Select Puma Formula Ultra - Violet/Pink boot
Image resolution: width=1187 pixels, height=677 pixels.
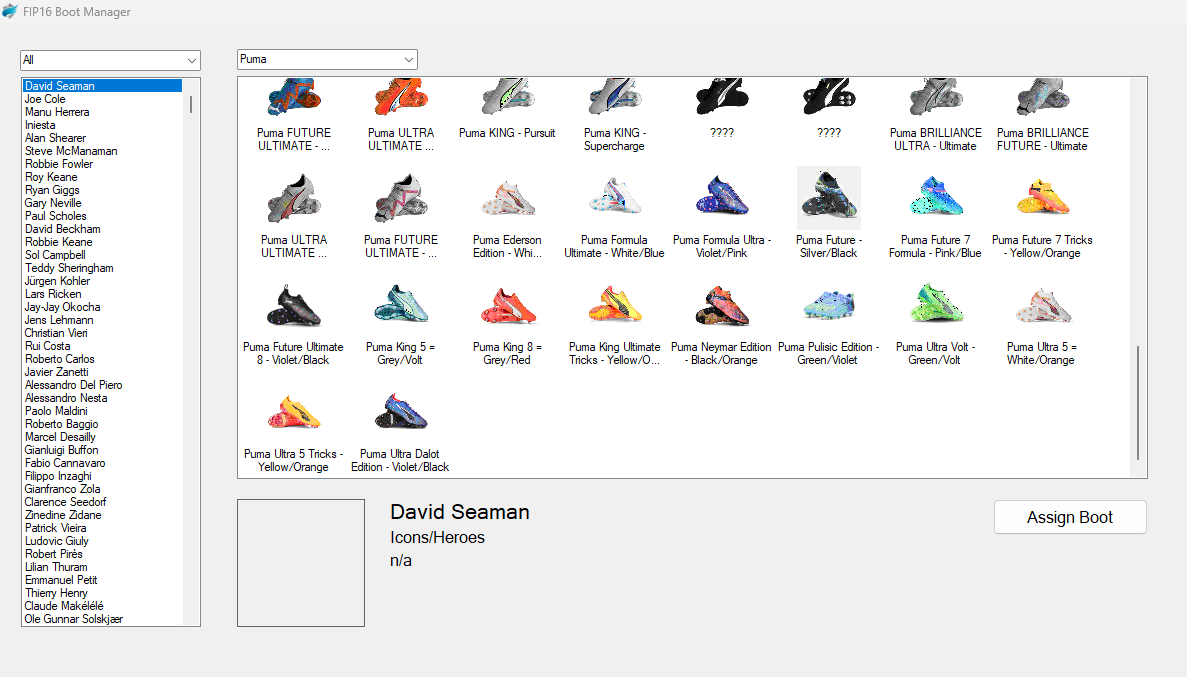pyautogui.click(x=721, y=197)
